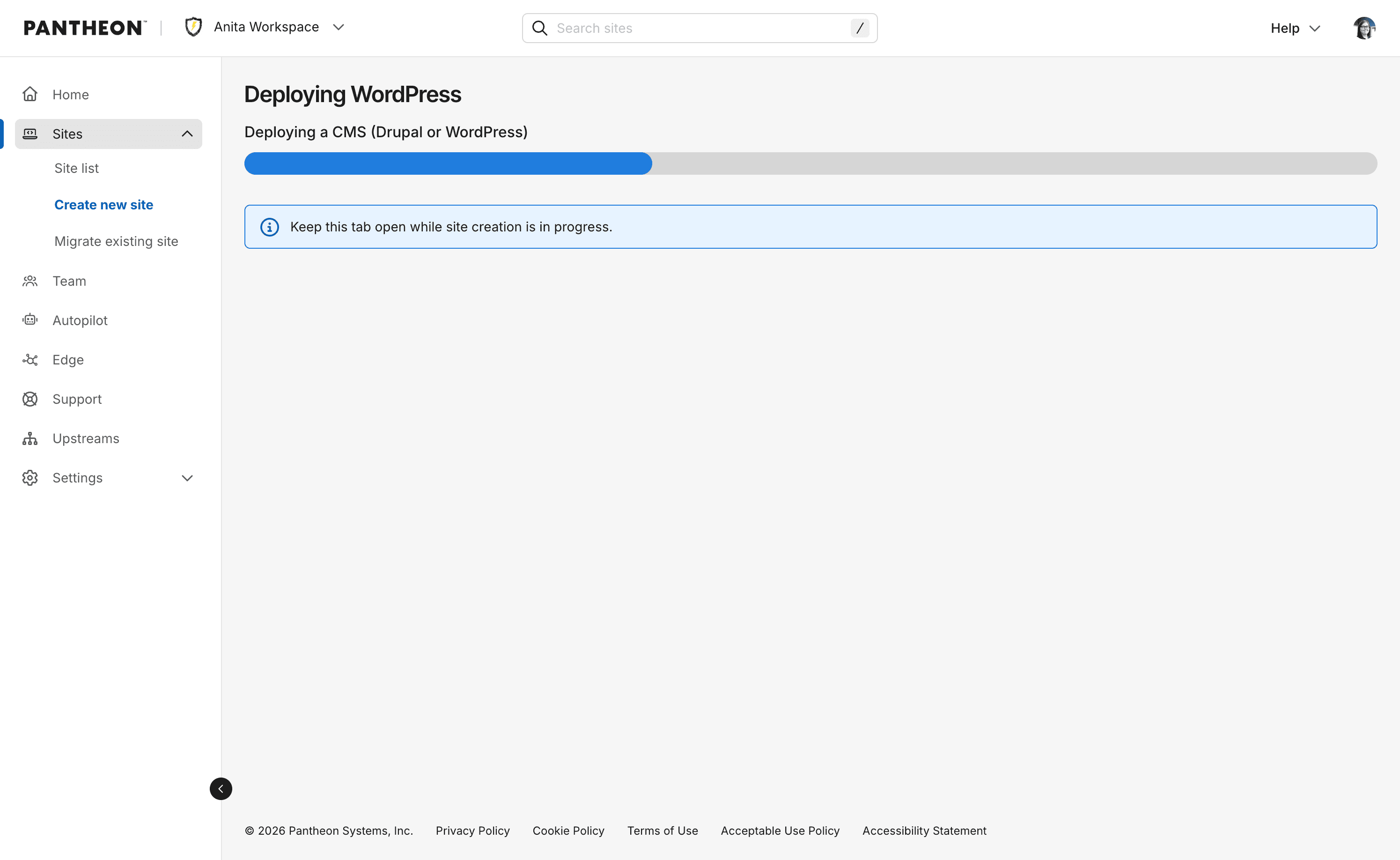
Task: Click the Anita Workspace shield icon
Action: click(x=194, y=27)
